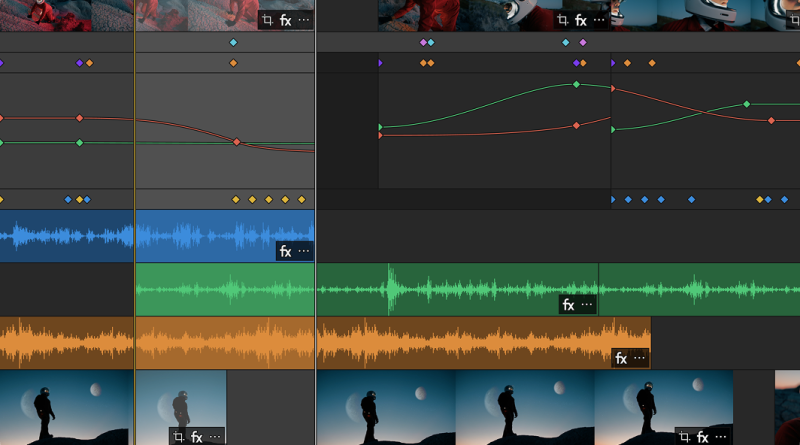
Task: Select crop icon on bottom-left astronaut clip
Action: [x=178, y=436]
